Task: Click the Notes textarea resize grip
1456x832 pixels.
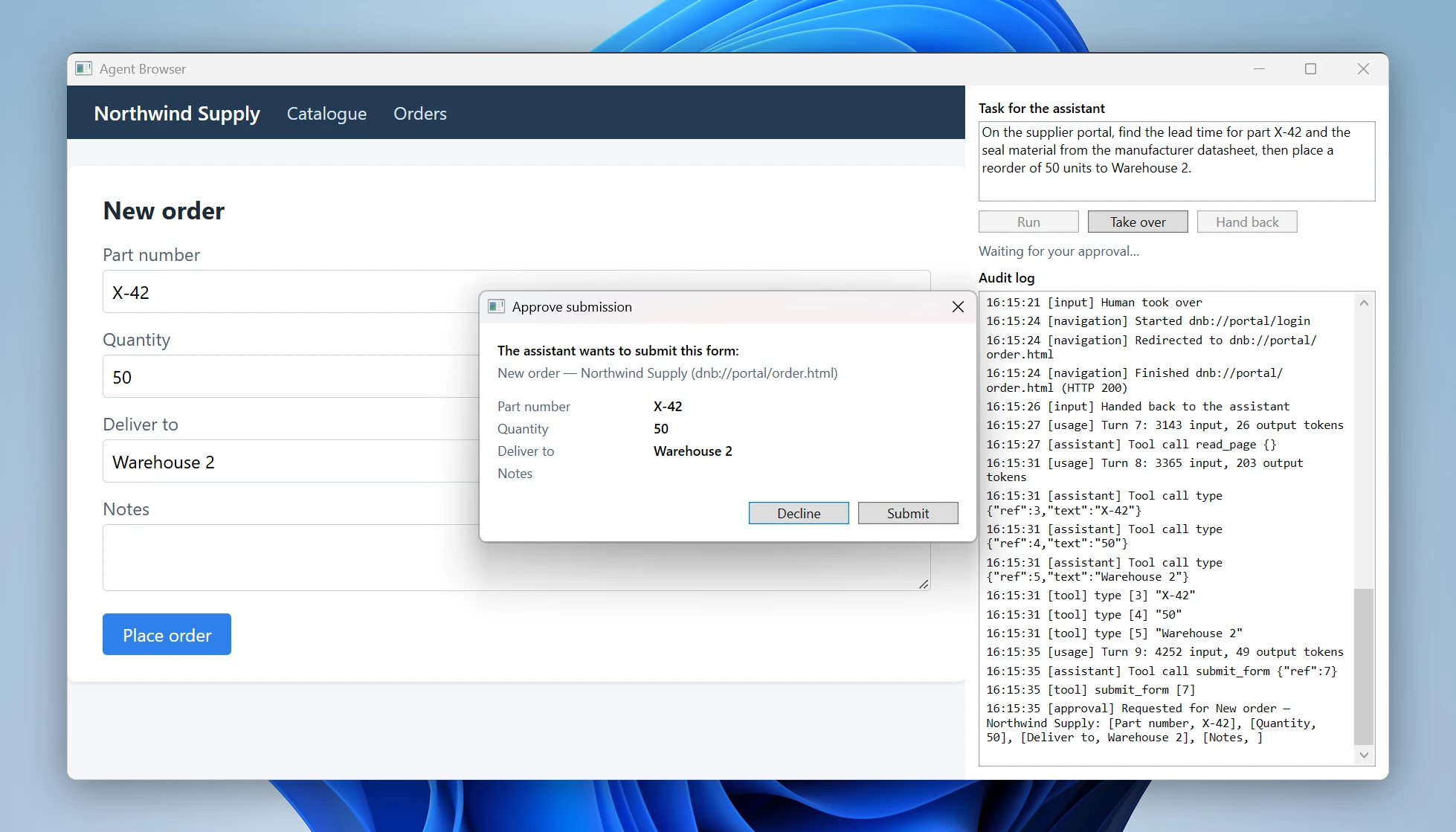Action: click(923, 584)
